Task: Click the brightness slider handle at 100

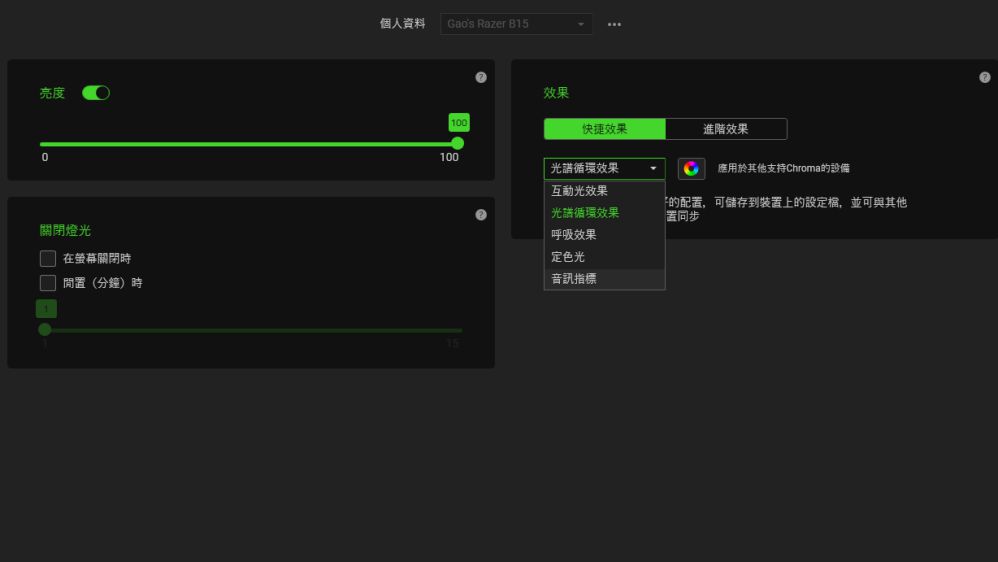Action: [458, 143]
